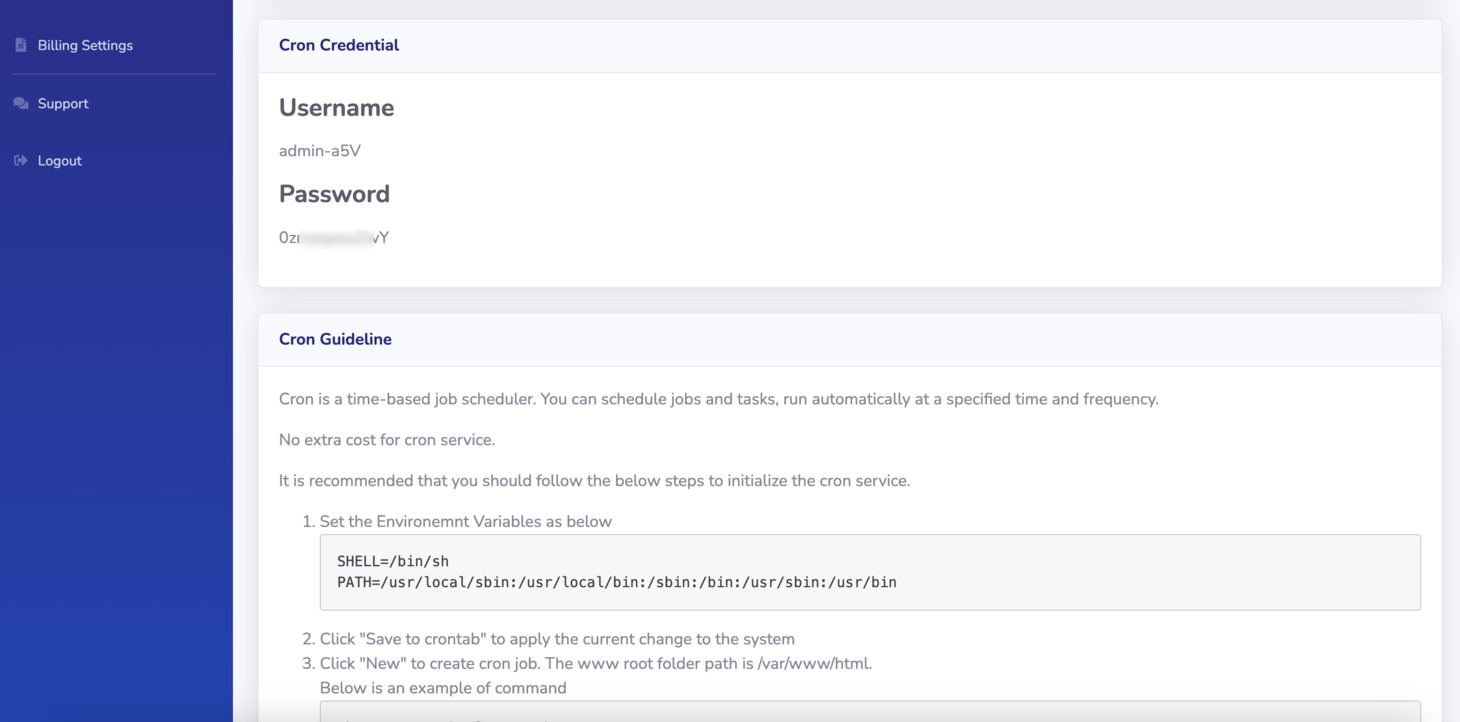The width and height of the screenshot is (1460, 722).
Task: Click the Billing Settings document icon
Action: (x=20, y=45)
